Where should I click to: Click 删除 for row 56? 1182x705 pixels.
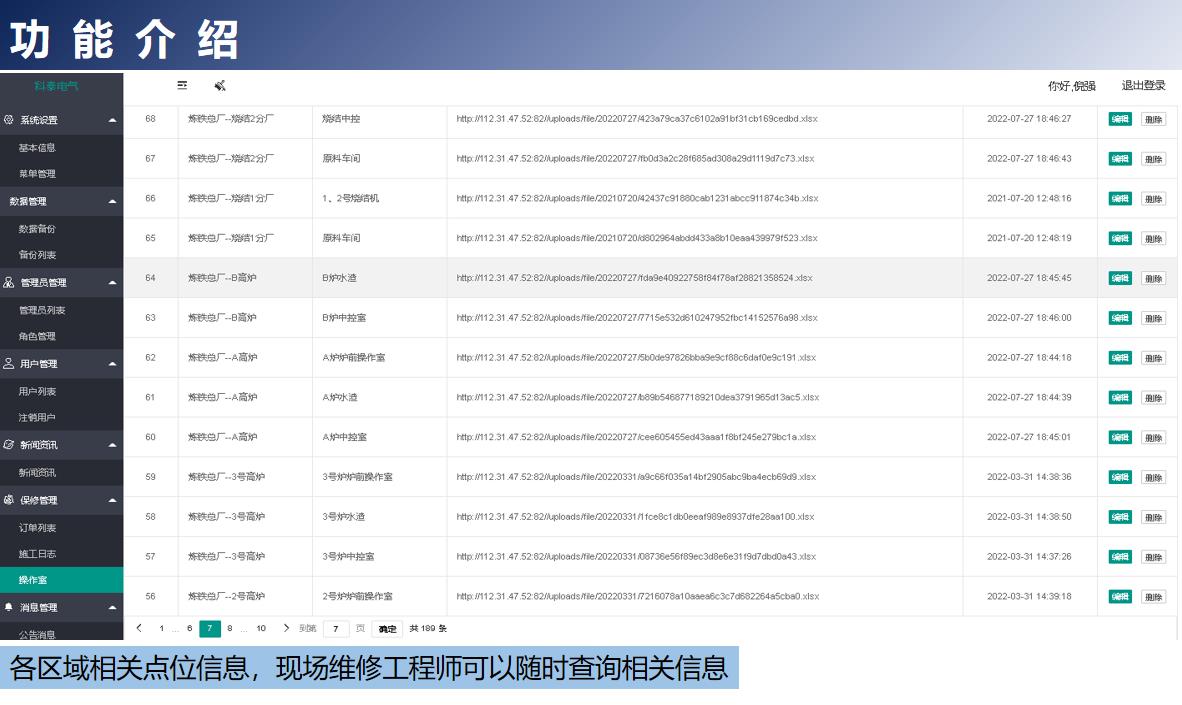click(x=1153, y=597)
